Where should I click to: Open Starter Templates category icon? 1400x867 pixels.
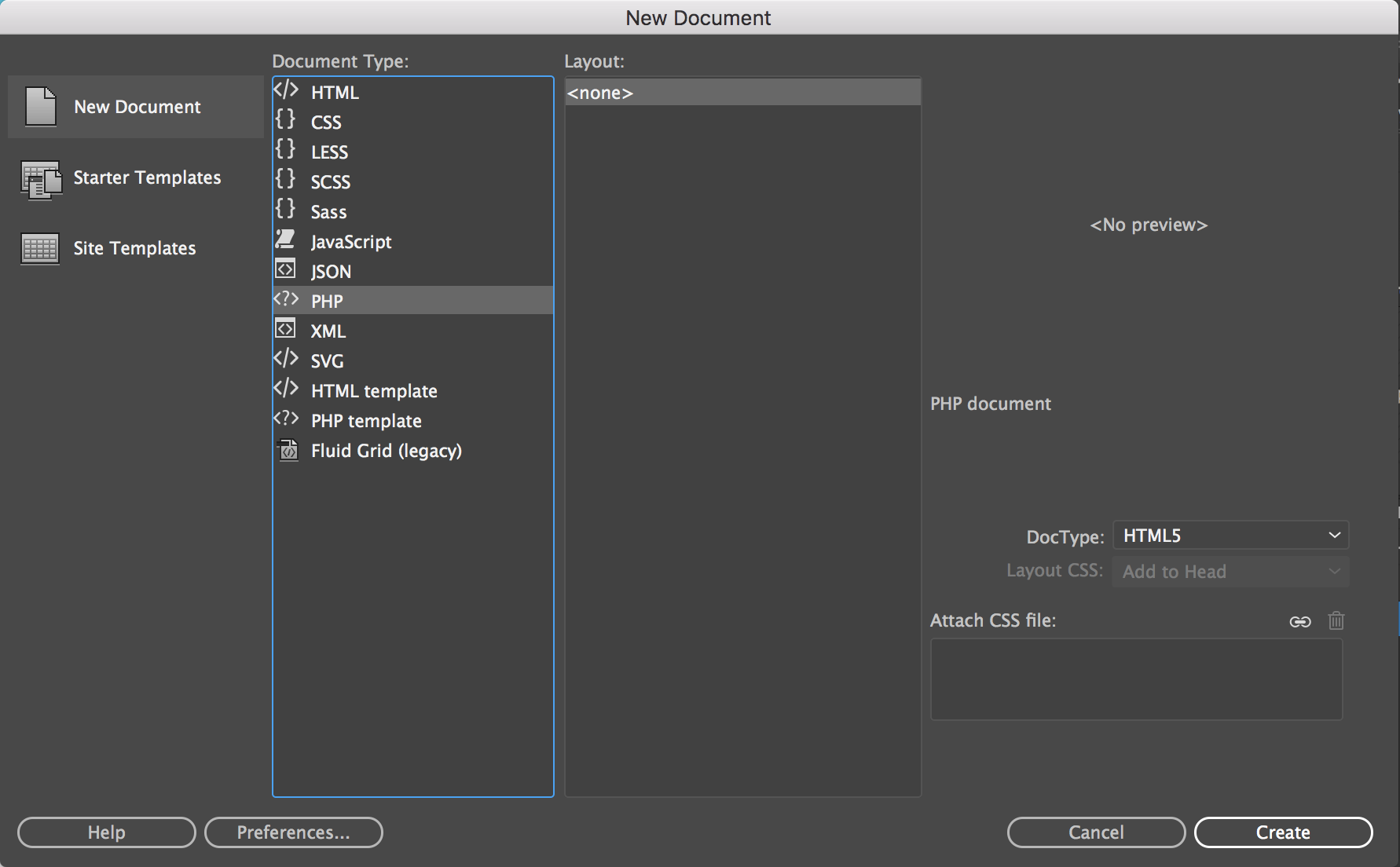[x=41, y=179]
